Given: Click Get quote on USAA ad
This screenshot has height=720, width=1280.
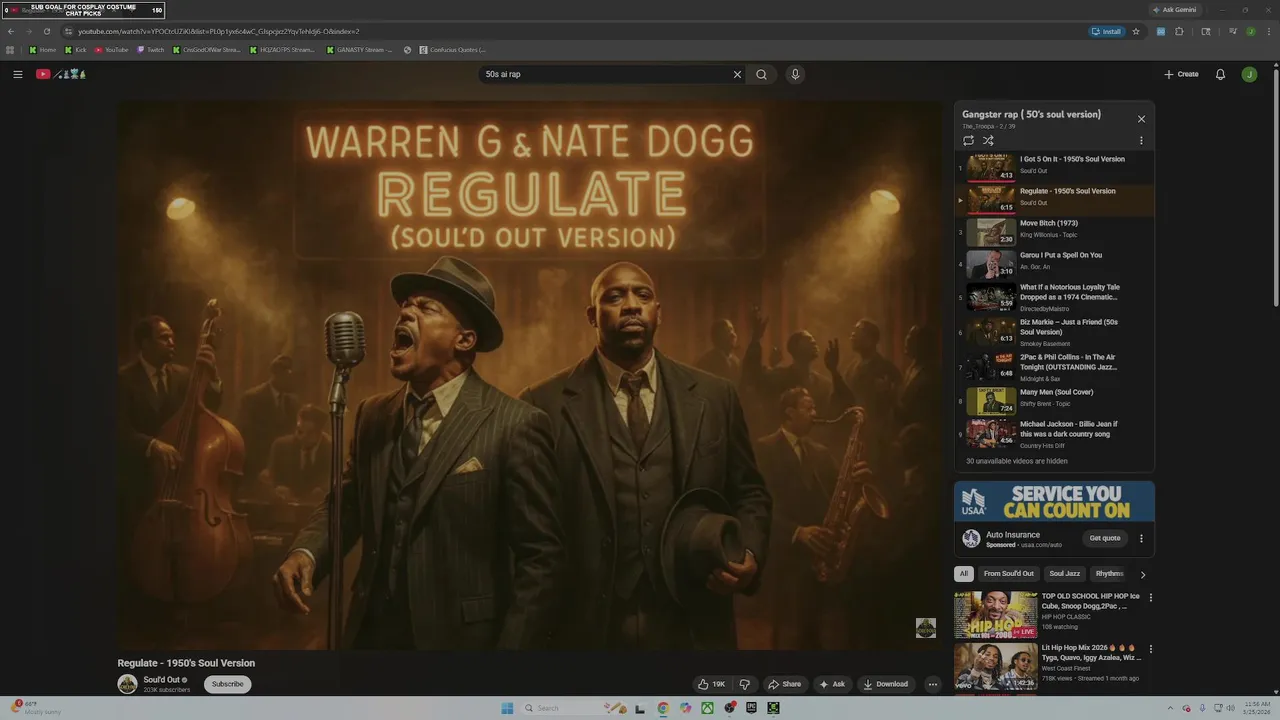Looking at the screenshot, I should click(x=1105, y=538).
